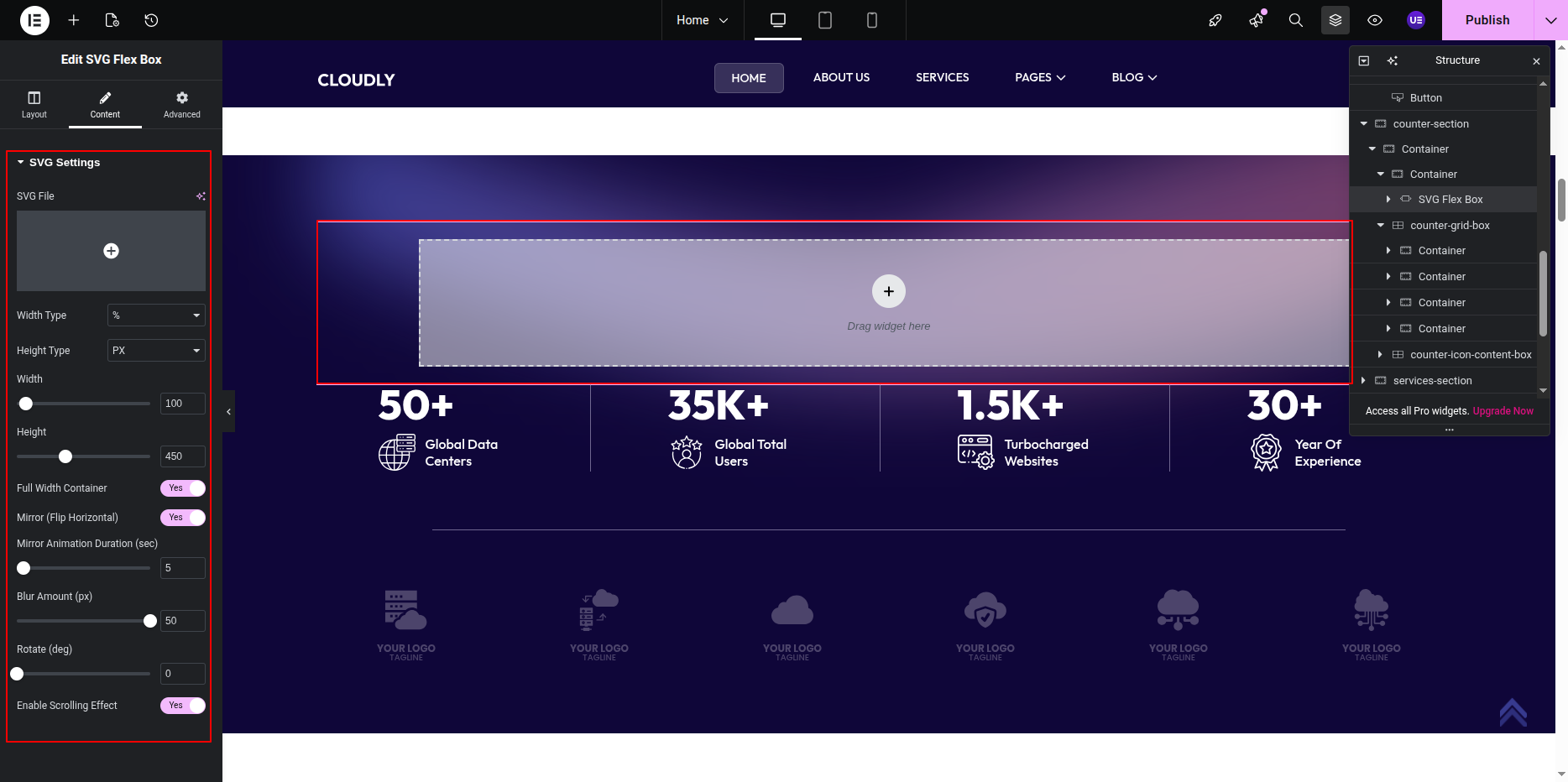Click the Width value field
This screenshot has width=1568, height=782.
pyautogui.click(x=182, y=404)
